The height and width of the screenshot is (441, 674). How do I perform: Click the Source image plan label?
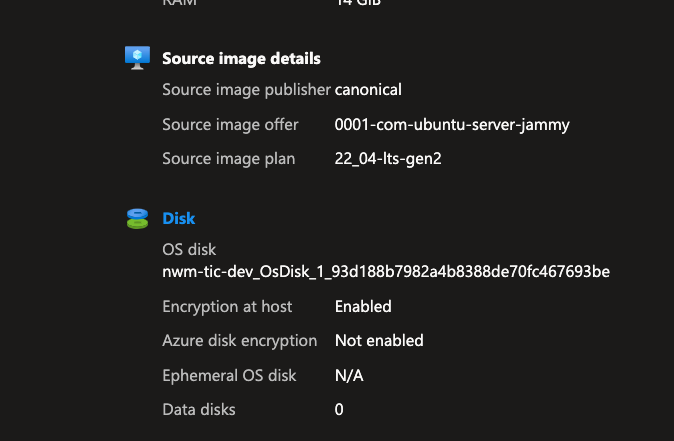coord(229,159)
